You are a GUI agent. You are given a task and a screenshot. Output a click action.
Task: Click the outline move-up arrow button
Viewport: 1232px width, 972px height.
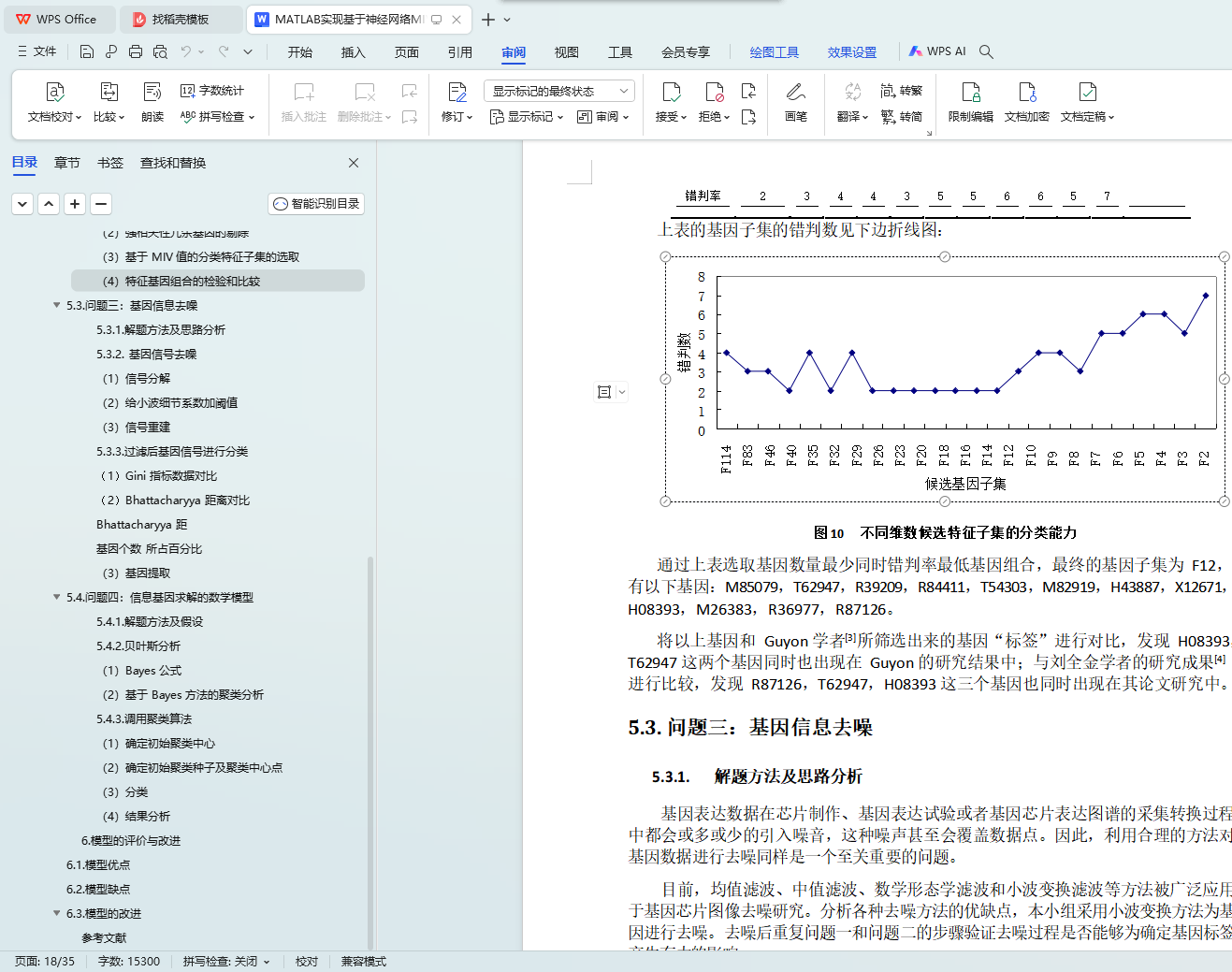point(49,204)
